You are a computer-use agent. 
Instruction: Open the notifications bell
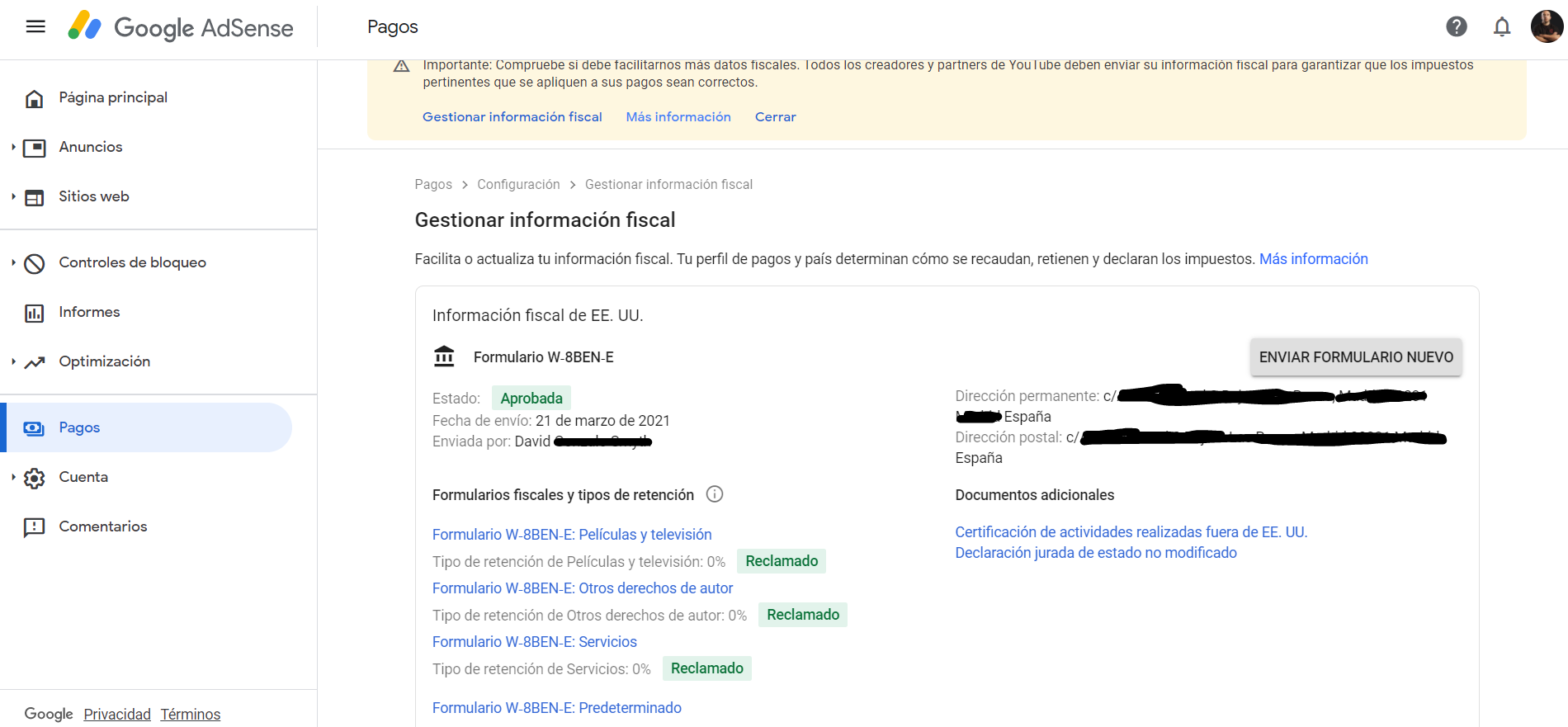pos(1501,26)
